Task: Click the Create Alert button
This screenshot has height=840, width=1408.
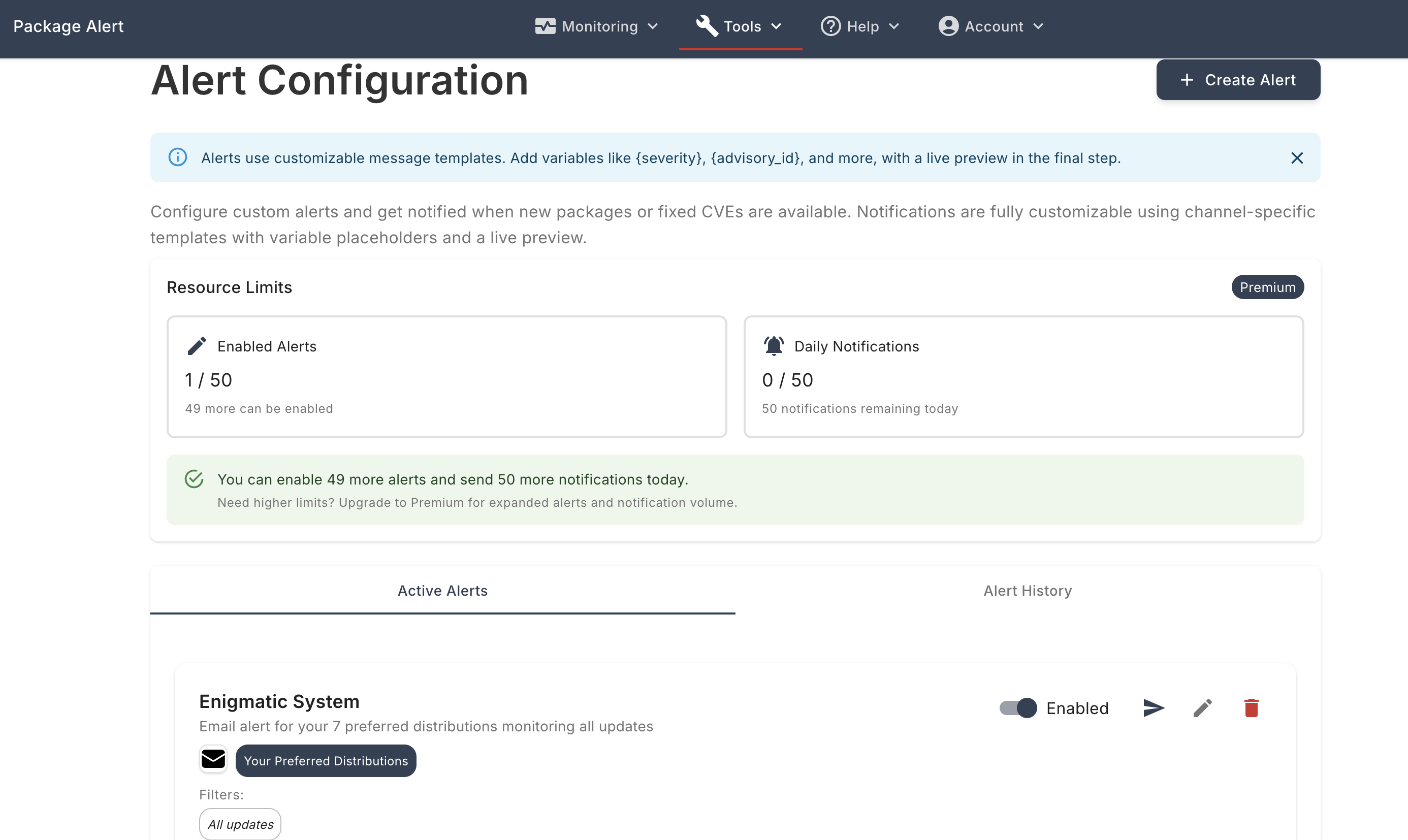Action: click(x=1238, y=80)
